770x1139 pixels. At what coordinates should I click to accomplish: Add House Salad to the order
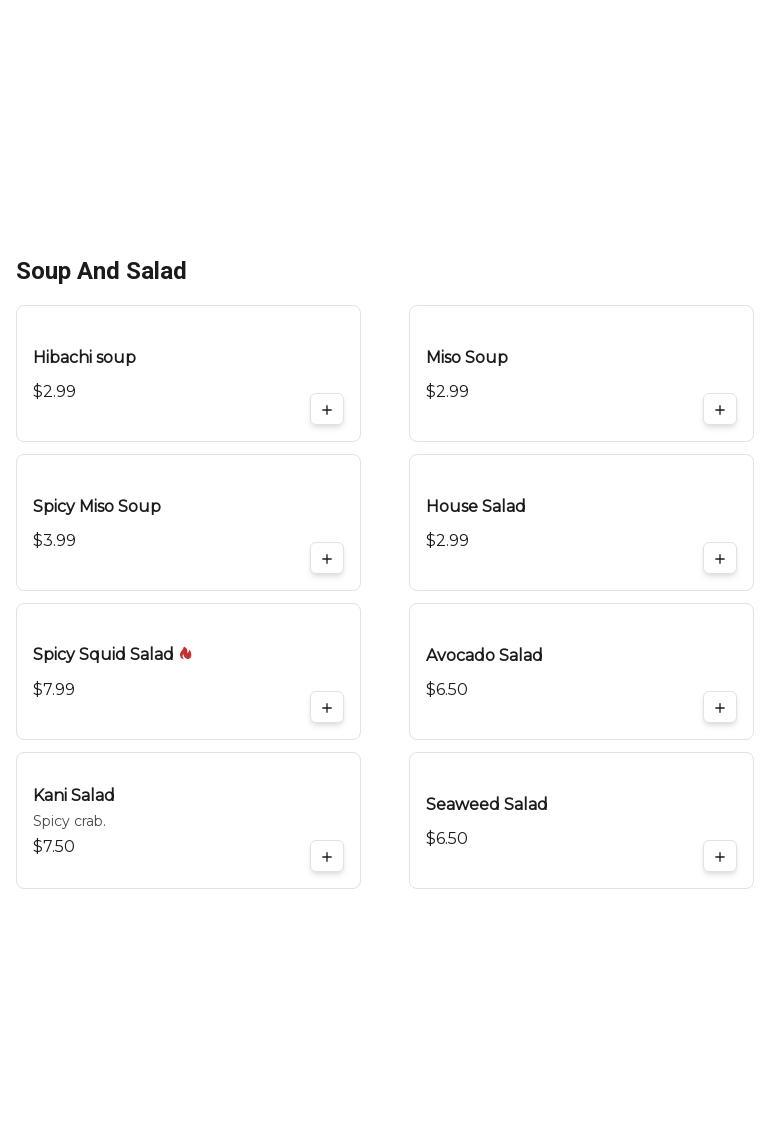pos(720,559)
